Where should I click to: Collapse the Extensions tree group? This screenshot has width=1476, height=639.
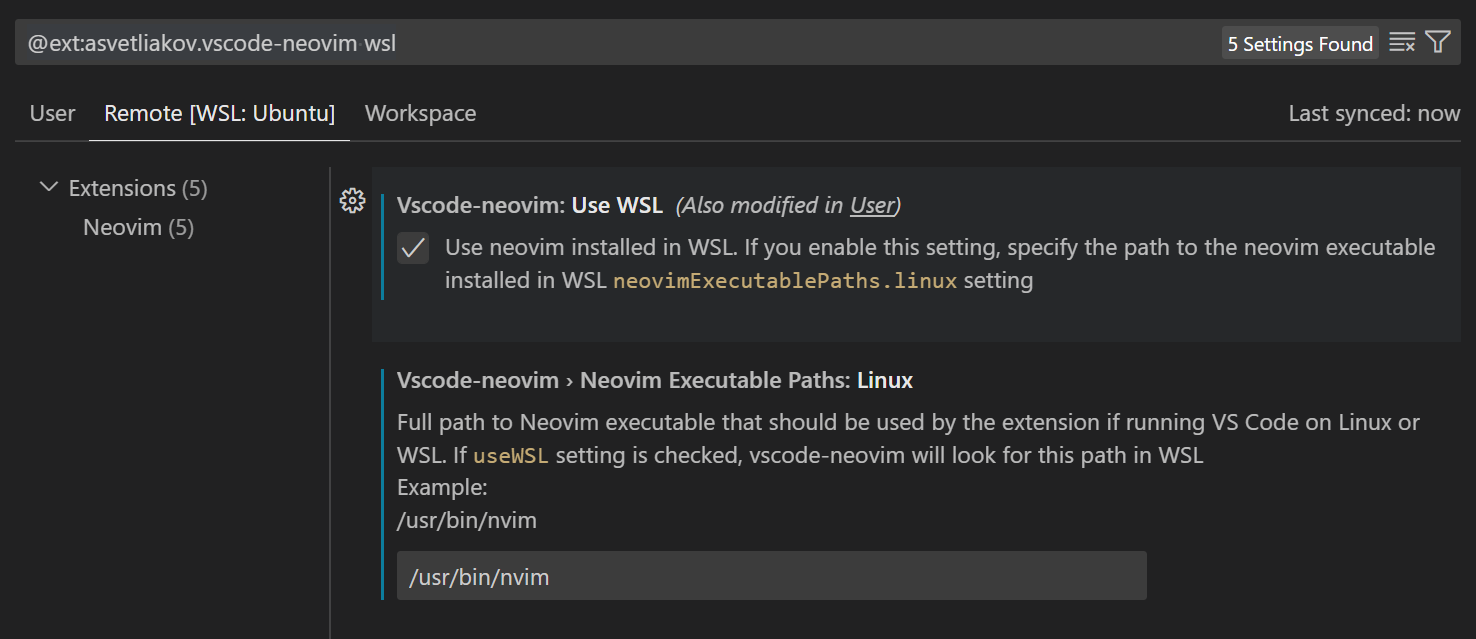[x=48, y=187]
